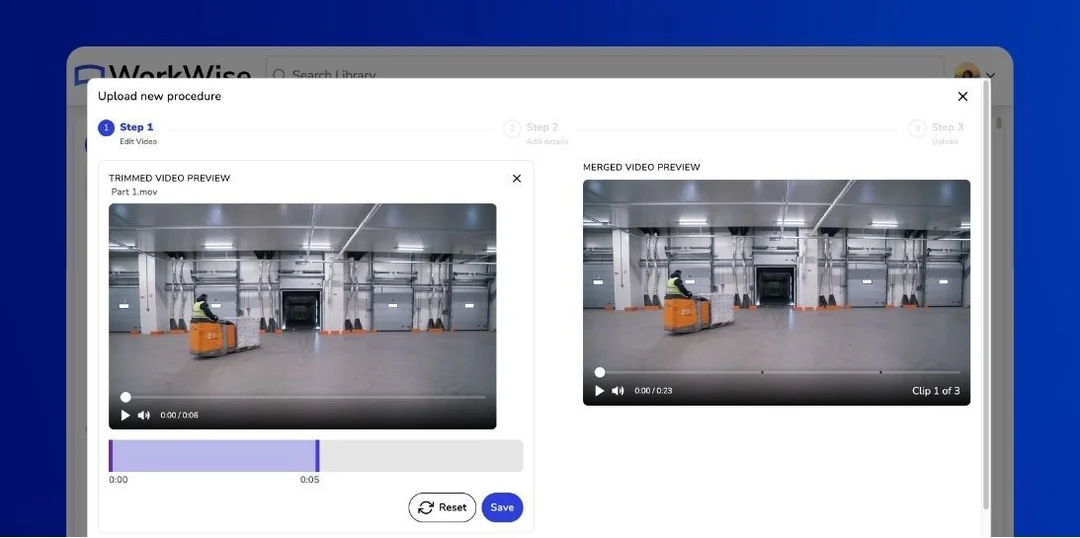
Task: Go to Step 3 Upload
Action: (937, 133)
